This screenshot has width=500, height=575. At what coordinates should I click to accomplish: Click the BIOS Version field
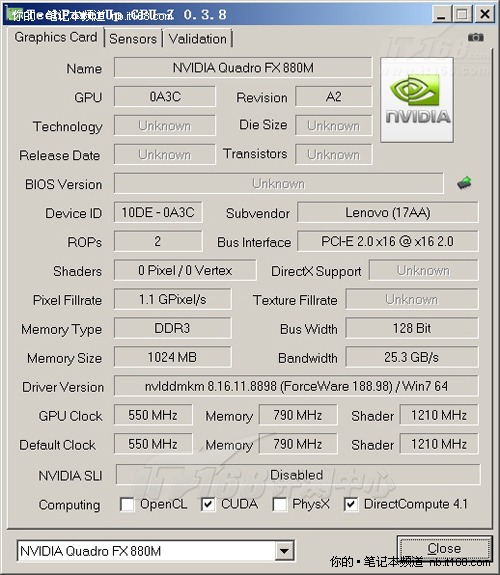pyautogui.click(x=278, y=183)
